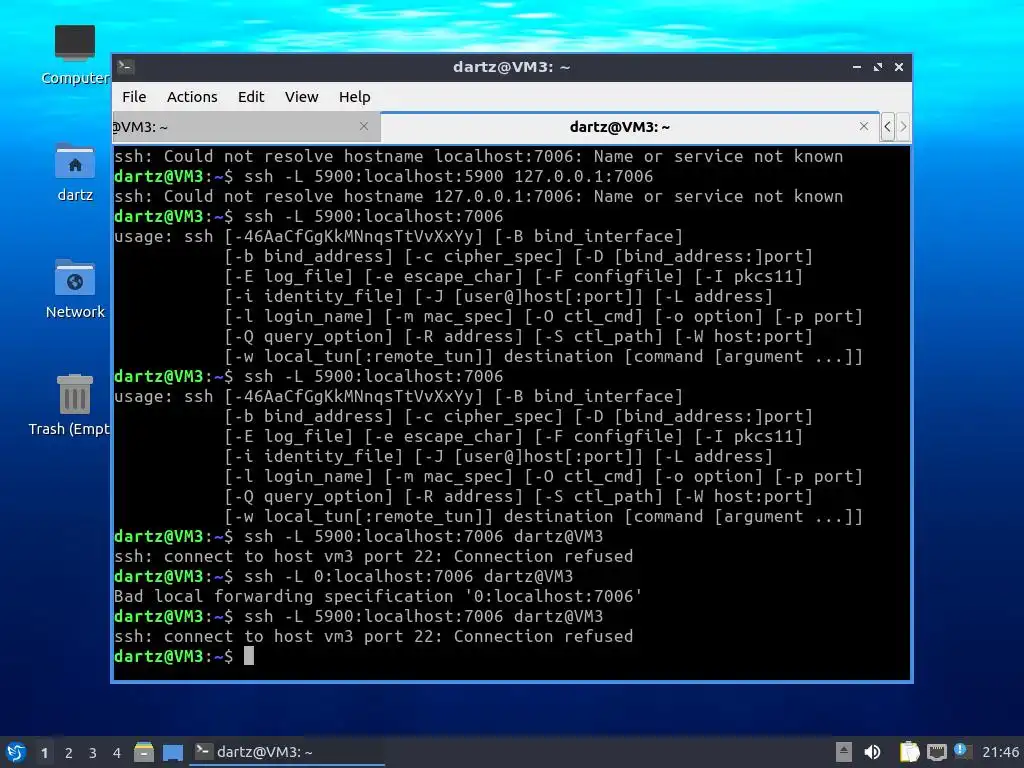Open the clipboard manager tray icon
The width and height of the screenshot is (1024, 768).
(x=909, y=752)
